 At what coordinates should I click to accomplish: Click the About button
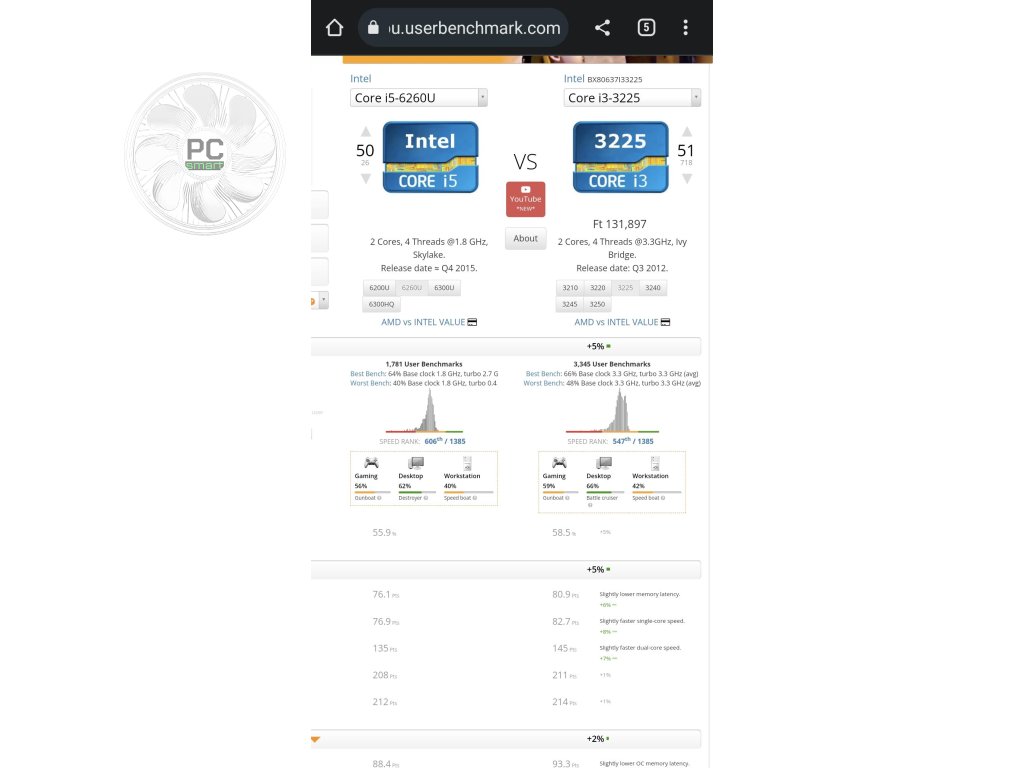pos(526,238)
